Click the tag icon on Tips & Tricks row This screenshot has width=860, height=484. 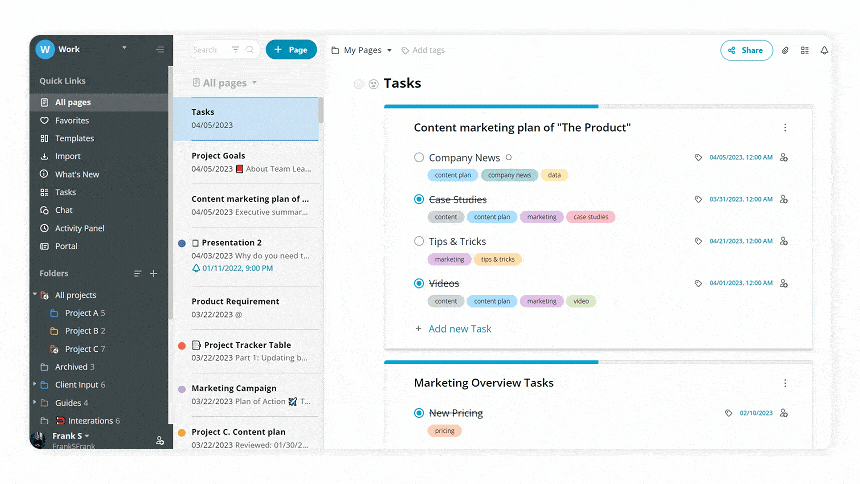pyautogui.click(x=698, y=241)
